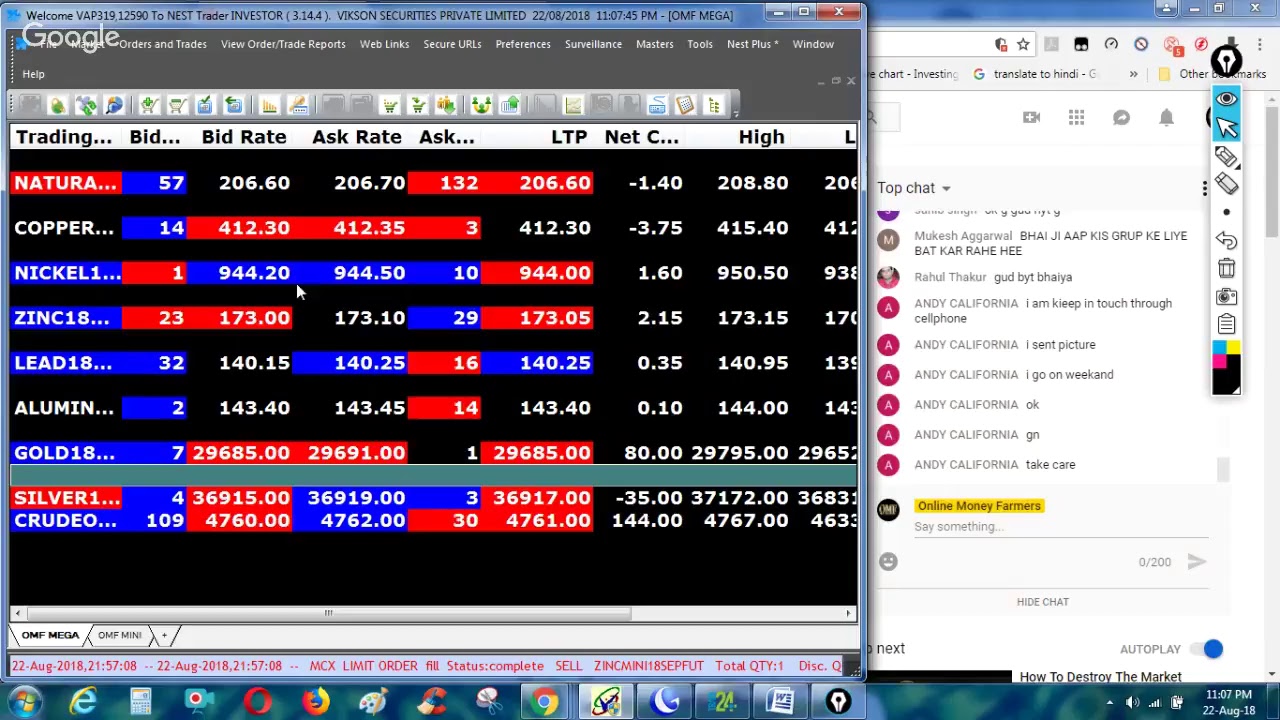Select the GOLD18 row in market watch
Viewport: 1280px width, 720px height.
[434, 453]
